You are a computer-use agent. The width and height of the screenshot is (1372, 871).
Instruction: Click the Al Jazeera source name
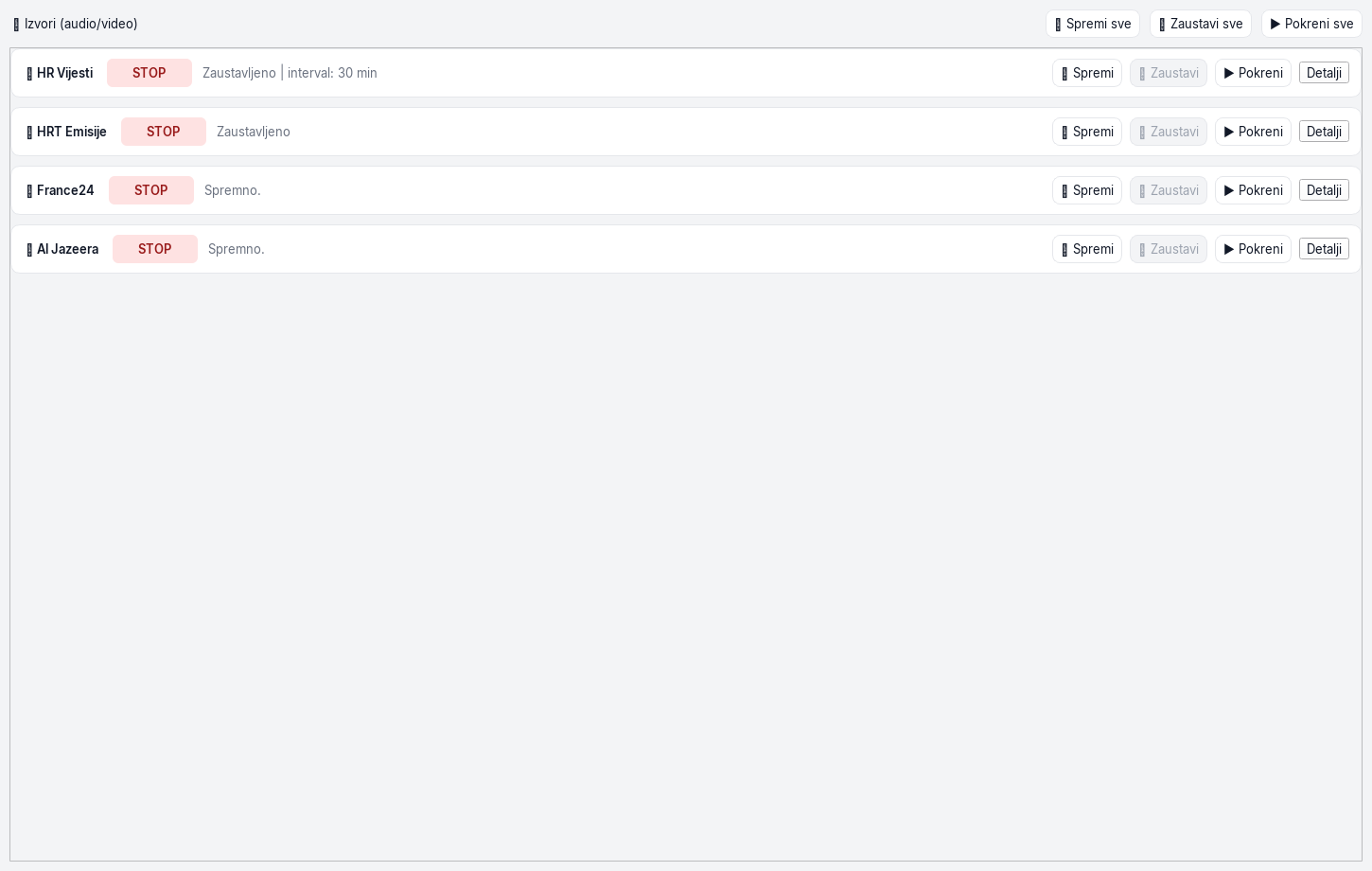(67, 249)
